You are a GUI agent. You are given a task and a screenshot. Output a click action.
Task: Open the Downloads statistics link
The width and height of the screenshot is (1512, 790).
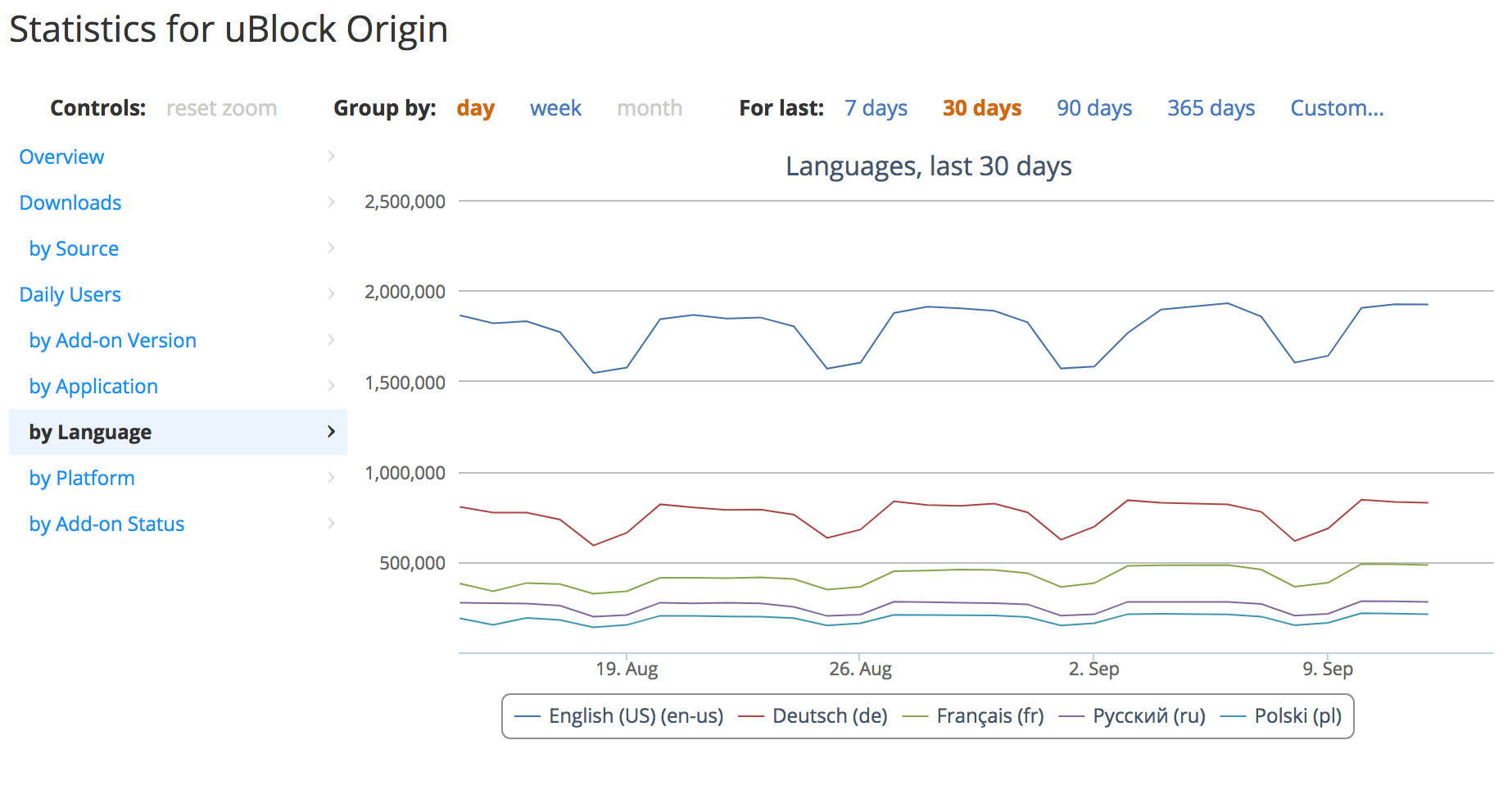[x=70, y=202]
